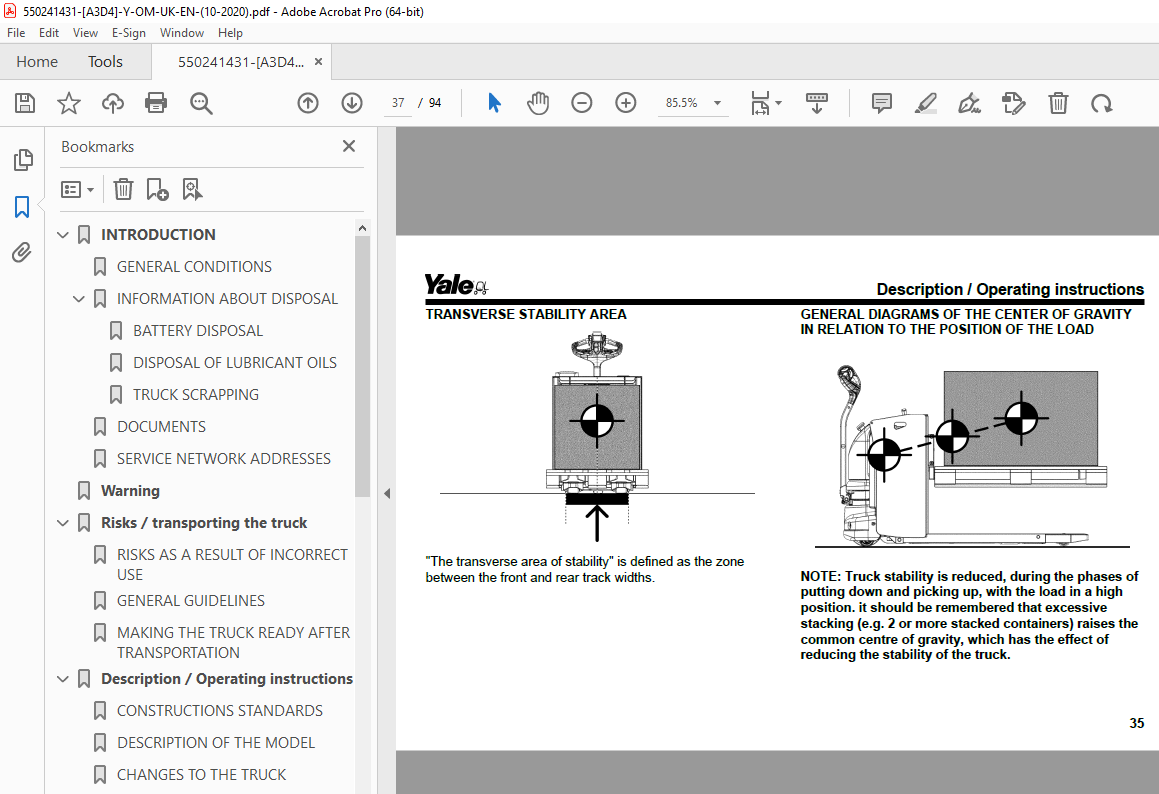Open the File menu
This screenshot has height=794, width=1159.
pos(16,33)
